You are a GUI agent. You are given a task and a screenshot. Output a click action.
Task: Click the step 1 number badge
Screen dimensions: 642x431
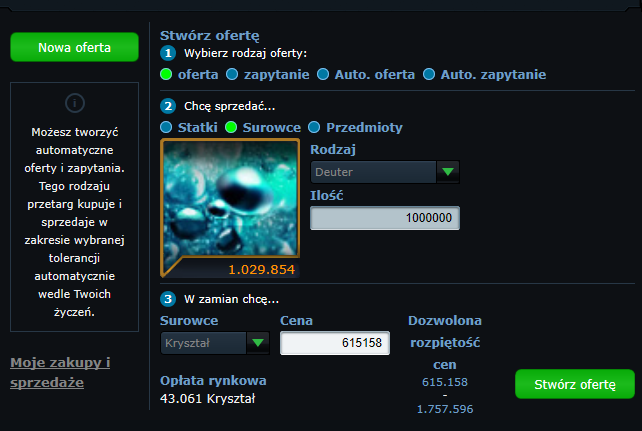168,53
